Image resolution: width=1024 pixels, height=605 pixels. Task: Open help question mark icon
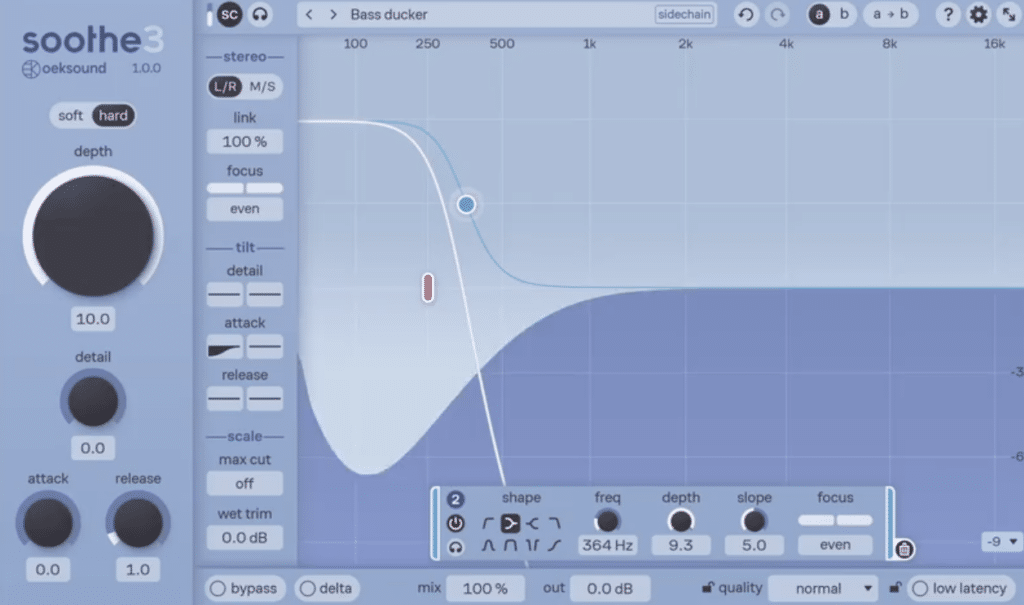(x=948, y=14)
